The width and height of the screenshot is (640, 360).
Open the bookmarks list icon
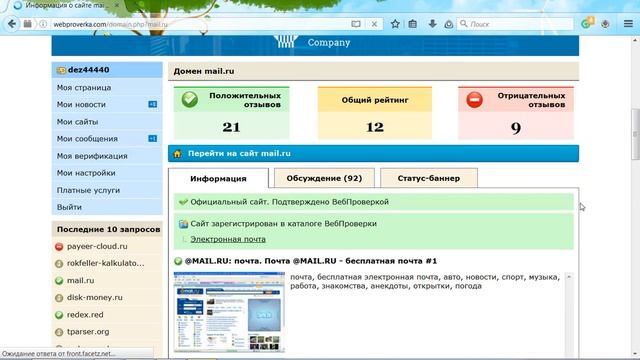[413, 24]
